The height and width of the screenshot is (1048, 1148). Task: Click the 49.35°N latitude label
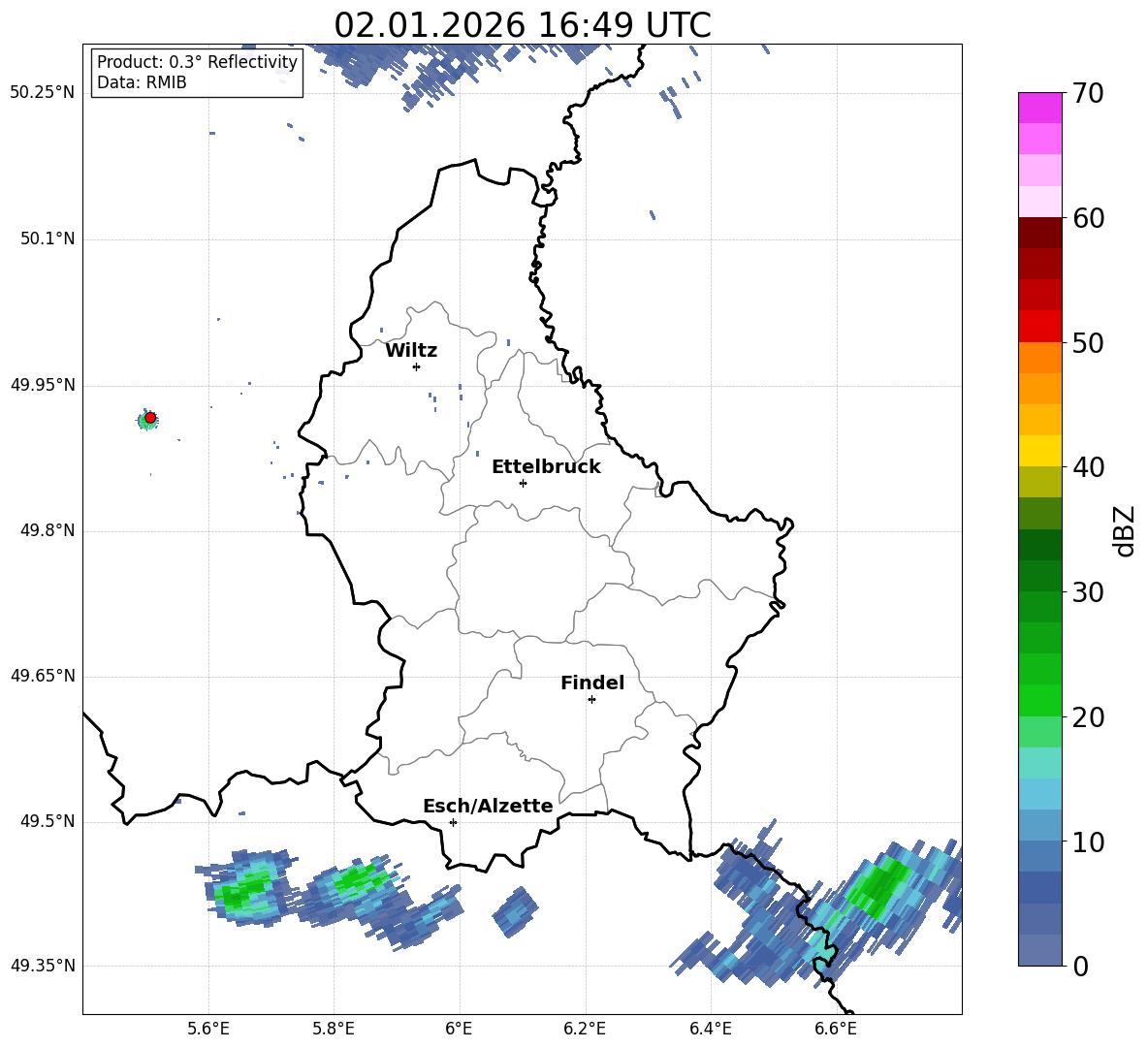43,966
